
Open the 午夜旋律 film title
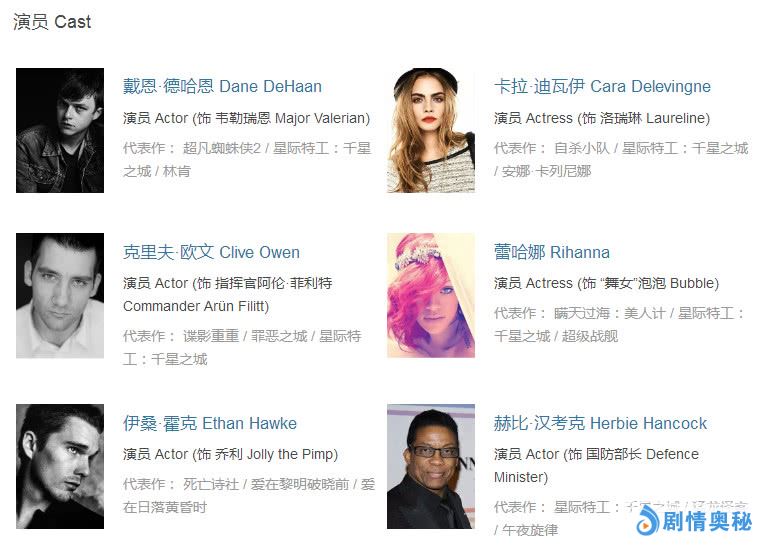pyautogui.click(x=530, y=531)
